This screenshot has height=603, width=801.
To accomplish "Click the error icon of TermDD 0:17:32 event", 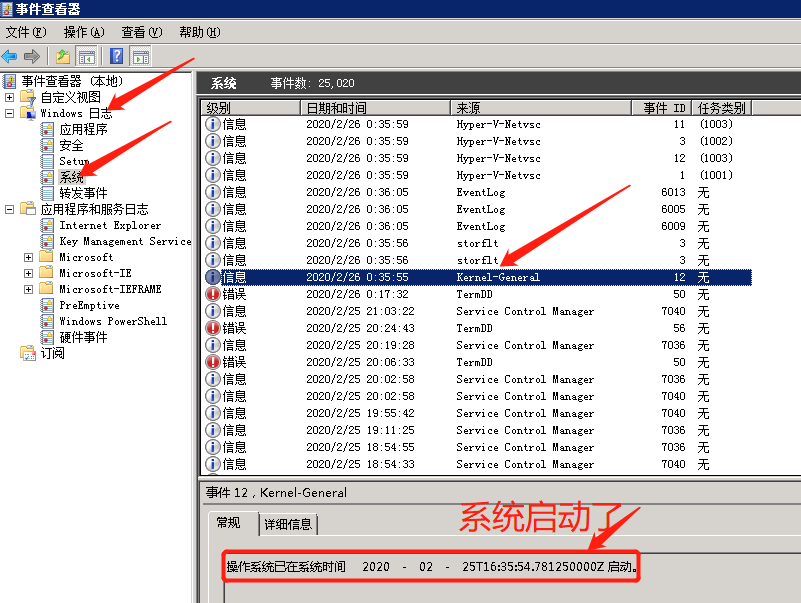I will tap(213, 294).
